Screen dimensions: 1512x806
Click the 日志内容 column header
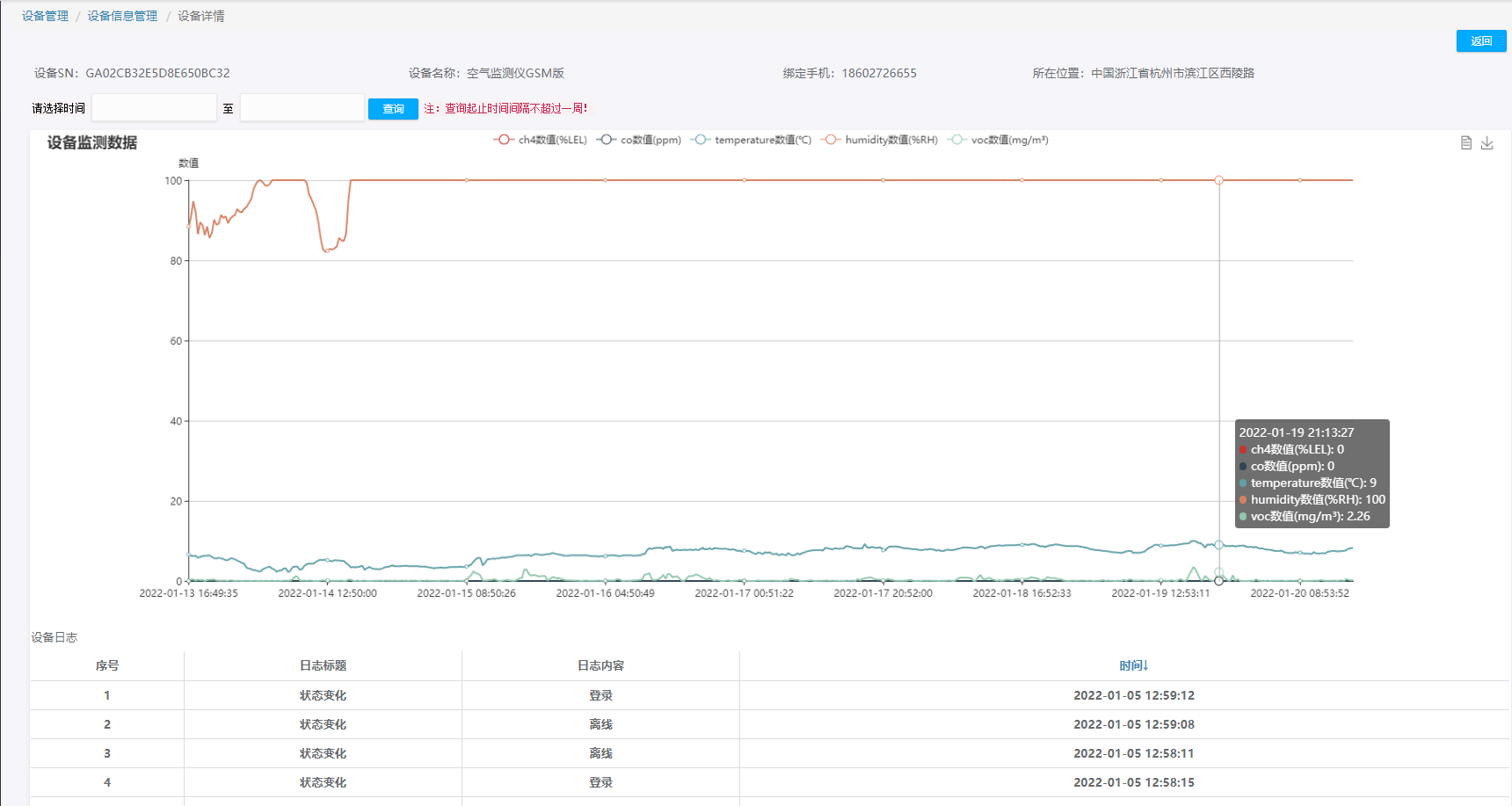click(x=600, y=665)
